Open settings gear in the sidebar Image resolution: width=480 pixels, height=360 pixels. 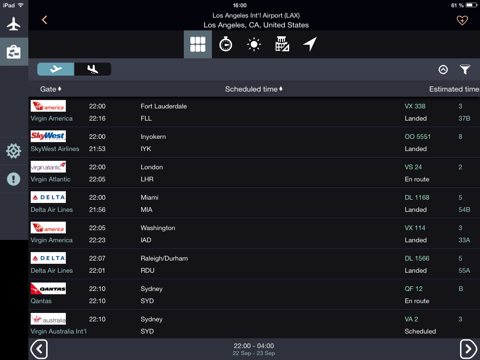(13, 151)
